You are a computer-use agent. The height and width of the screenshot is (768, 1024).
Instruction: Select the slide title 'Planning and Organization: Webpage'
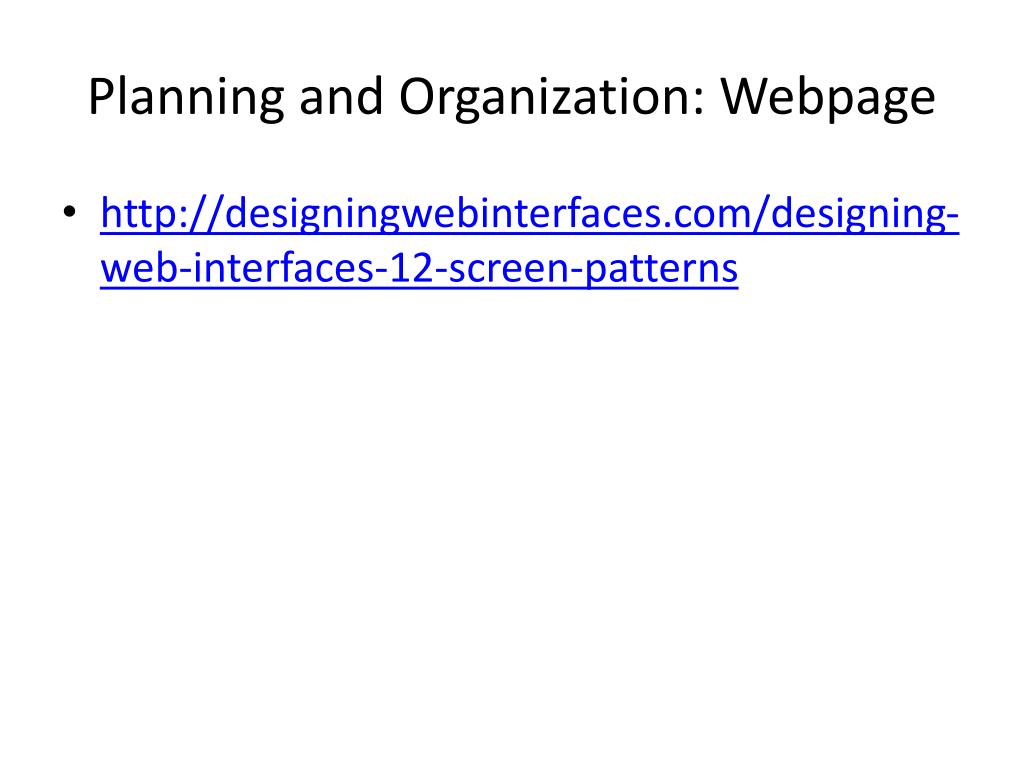[x=512, y=98]
